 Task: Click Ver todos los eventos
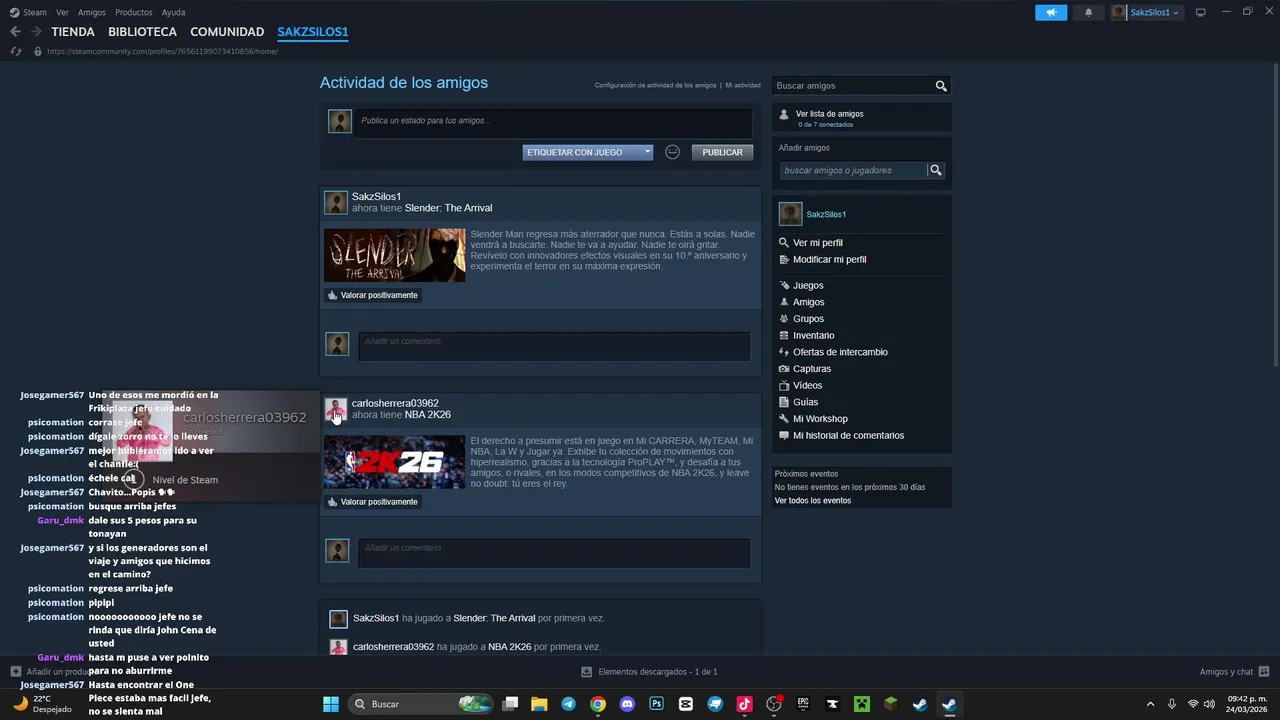pyautogui.click(x=813, y=501)
